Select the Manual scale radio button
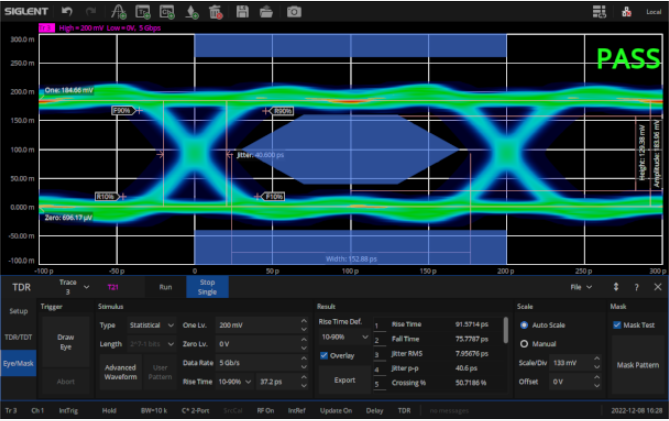Image resolution: width=669 pixels, height=421 pixels. (x=524, y=344)
